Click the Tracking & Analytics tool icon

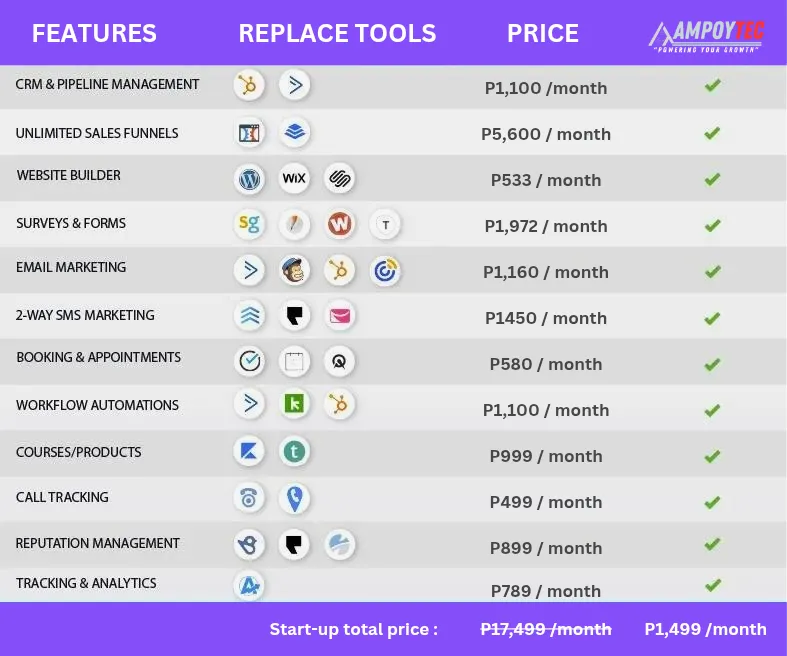(249, 585)
